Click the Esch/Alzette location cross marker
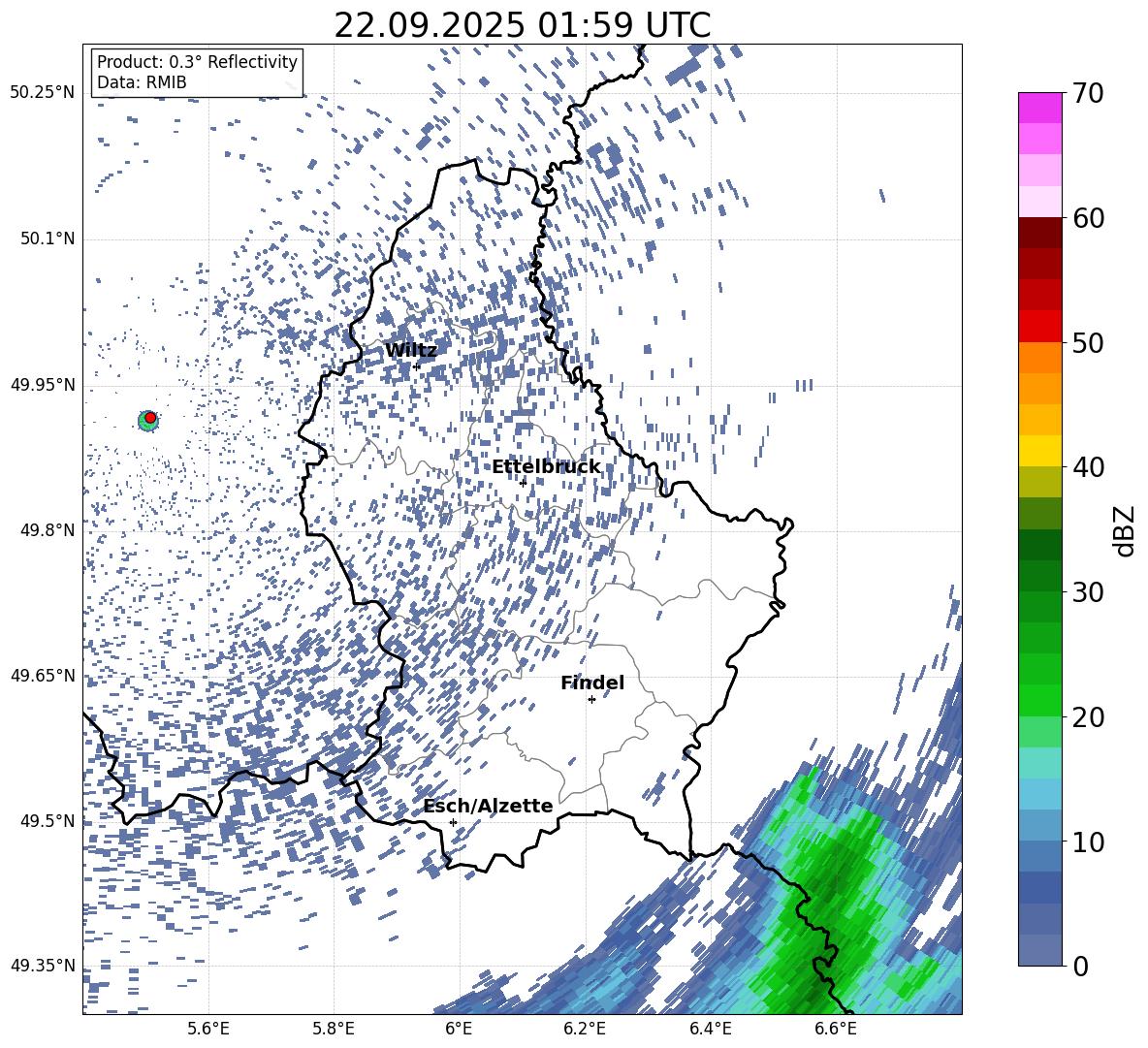Image resolution: width=1148 pixels, height=1048 pixels. pyautogui.click(x=453, y=822)
